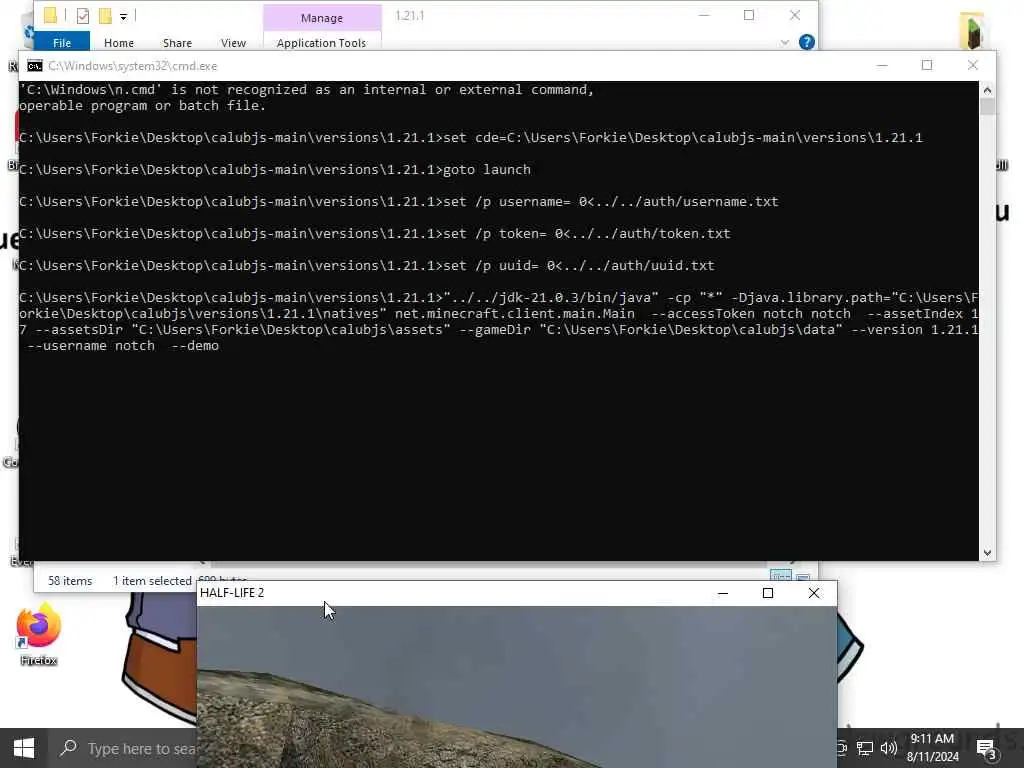Open the network tray icon

(x=865, y=748)
